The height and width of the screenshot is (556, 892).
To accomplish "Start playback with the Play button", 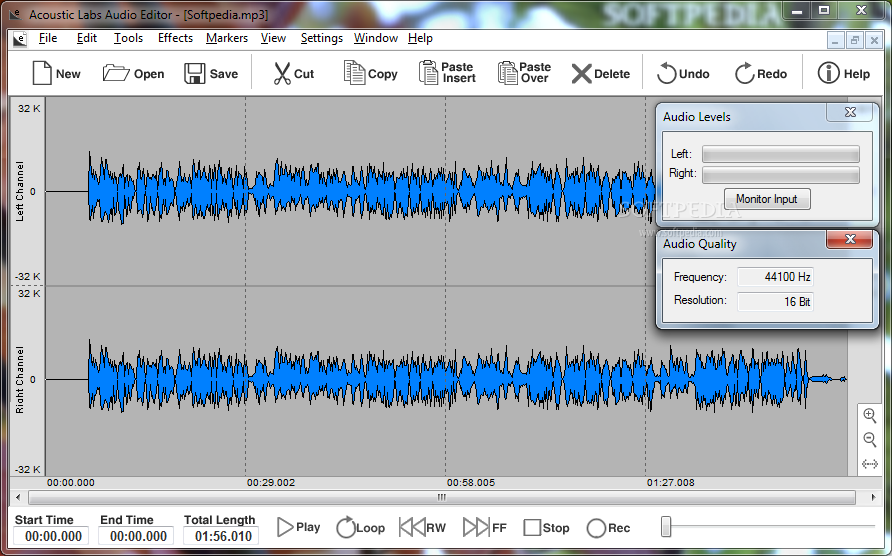I will [x=299, y=527].
